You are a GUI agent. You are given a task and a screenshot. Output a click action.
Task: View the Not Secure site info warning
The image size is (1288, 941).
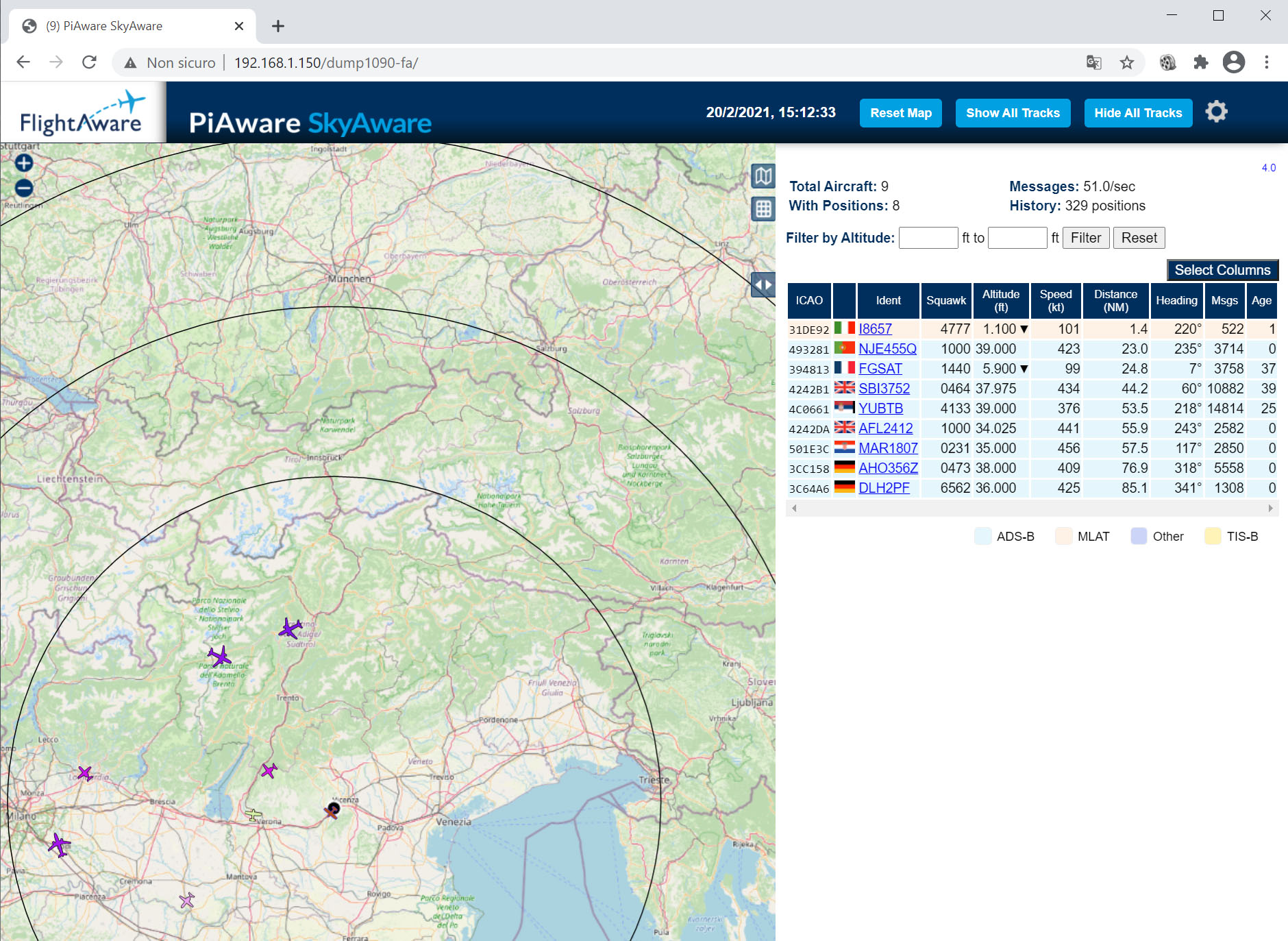[170, 63]
